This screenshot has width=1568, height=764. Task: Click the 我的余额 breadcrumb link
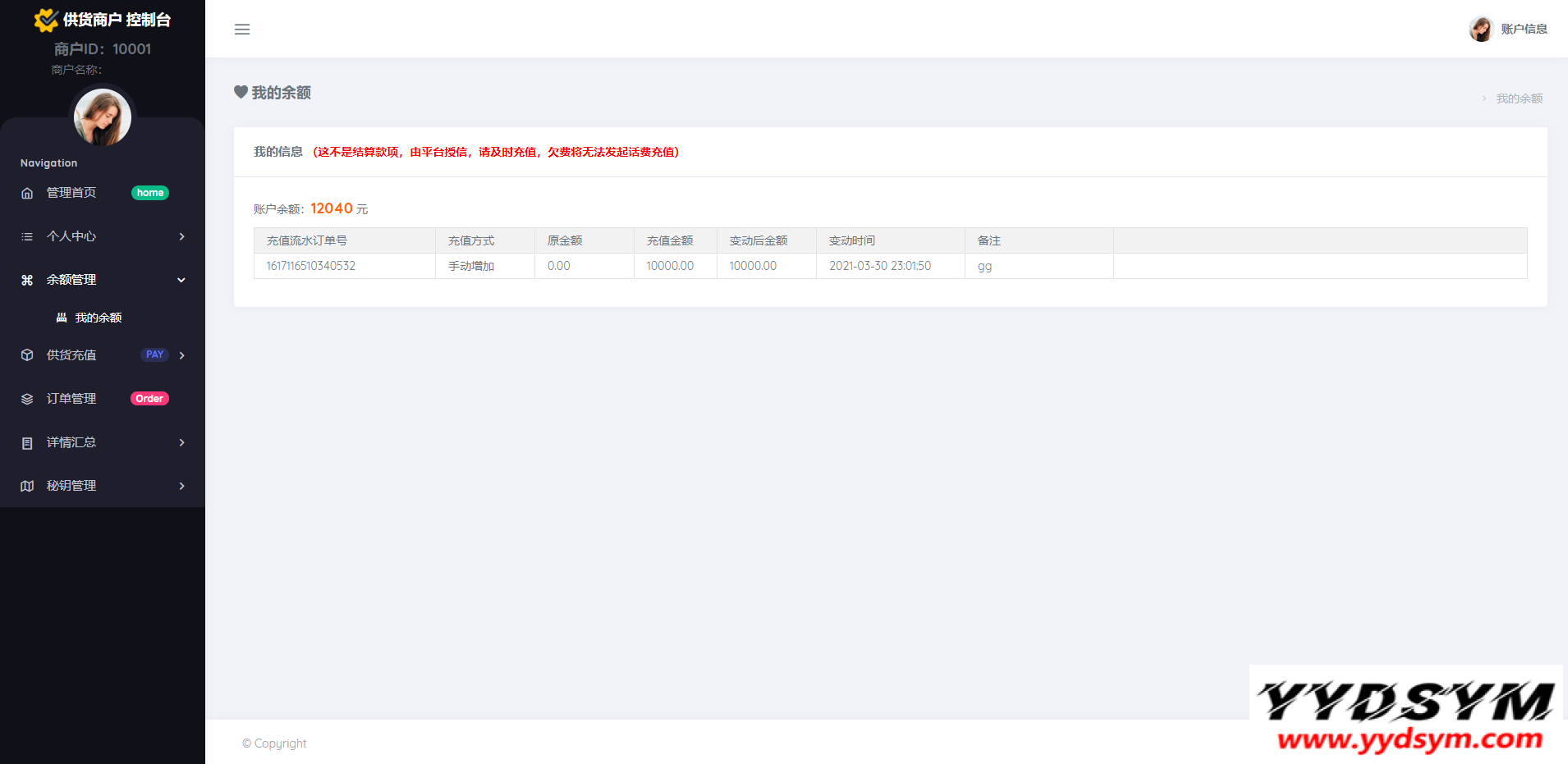[1519, 98]
